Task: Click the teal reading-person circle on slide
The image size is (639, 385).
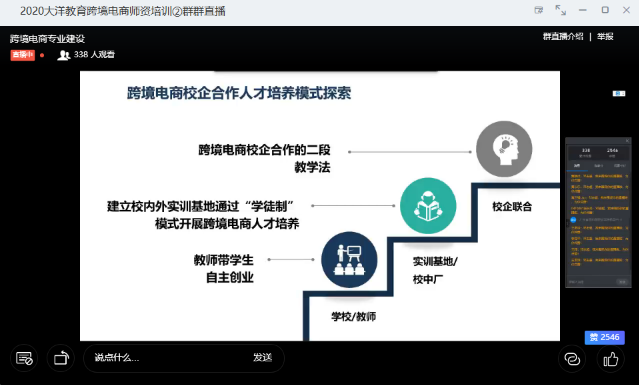Action: coord(428,205)
